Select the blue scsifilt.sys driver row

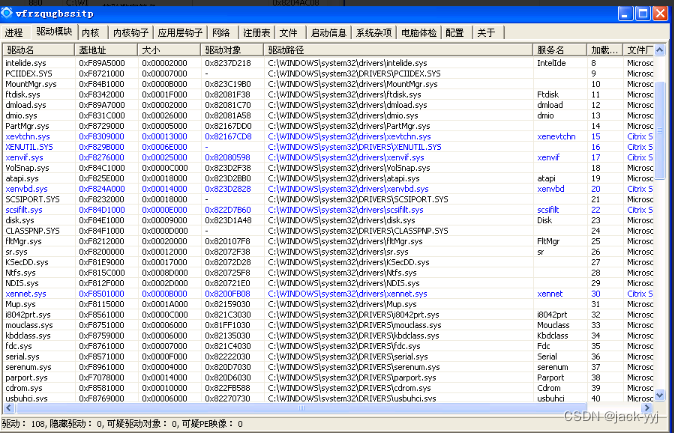click(329, 210)
